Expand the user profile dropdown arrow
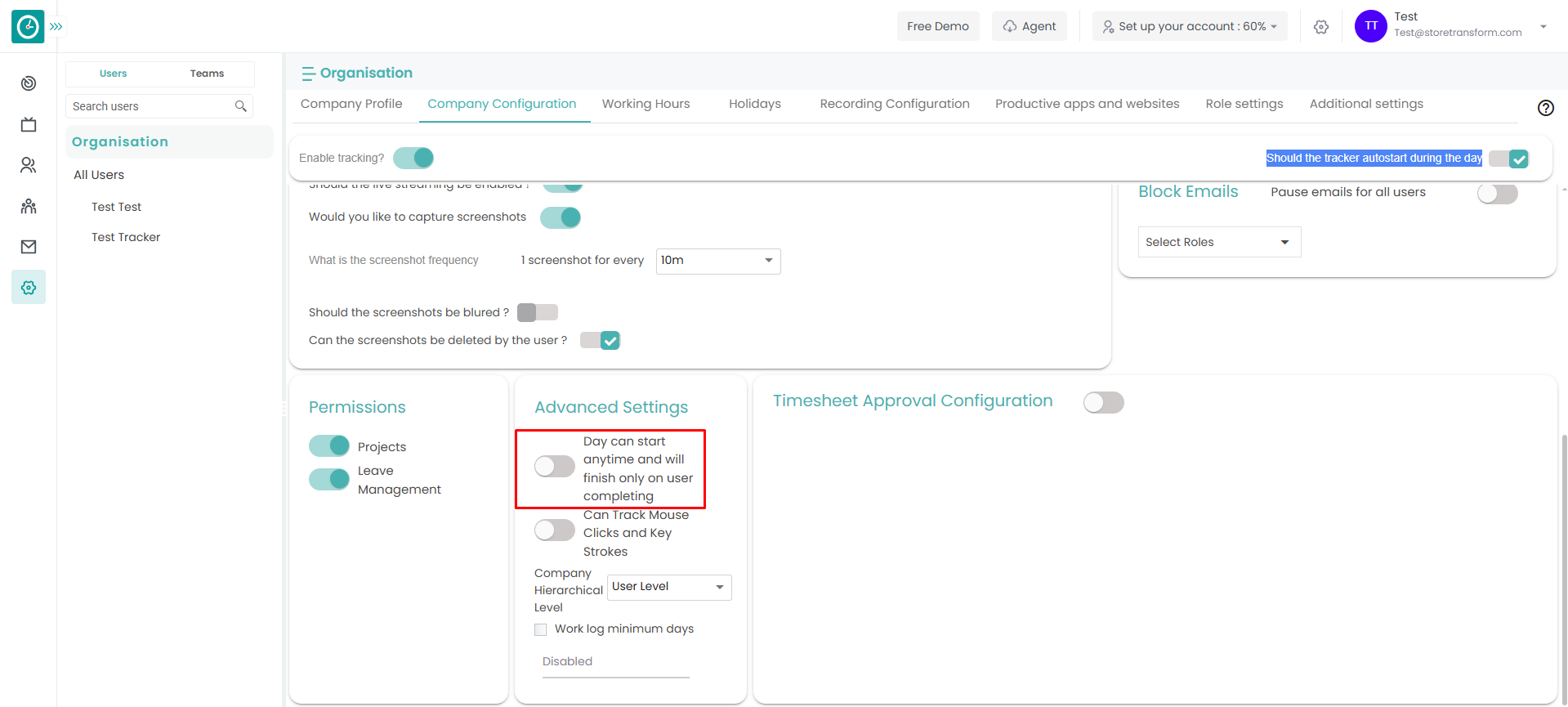The height and width of the screenshot is (707, 1568). 1543,26
